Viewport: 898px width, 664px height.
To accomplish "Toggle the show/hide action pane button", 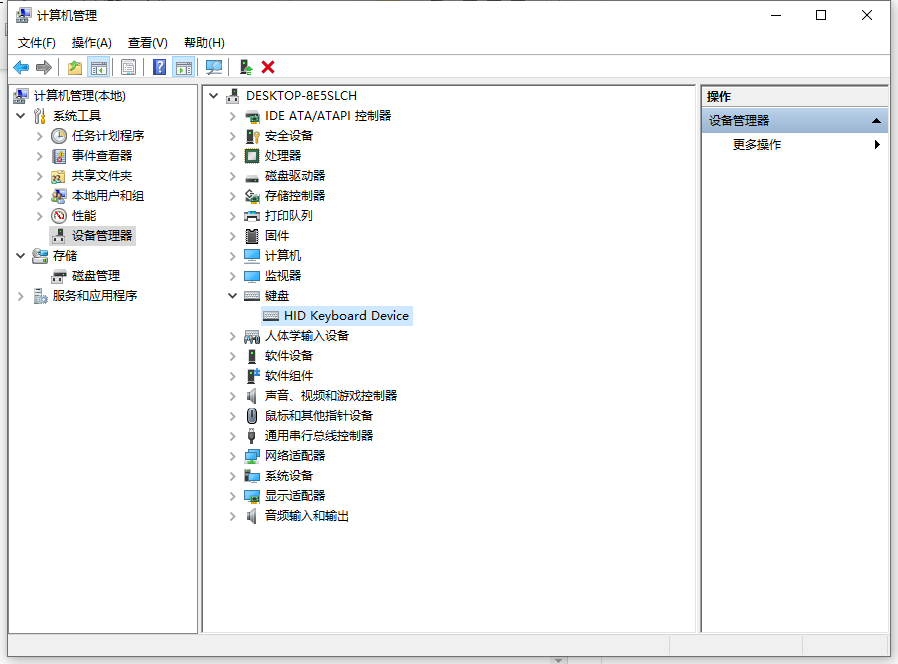I will point(183,67).
